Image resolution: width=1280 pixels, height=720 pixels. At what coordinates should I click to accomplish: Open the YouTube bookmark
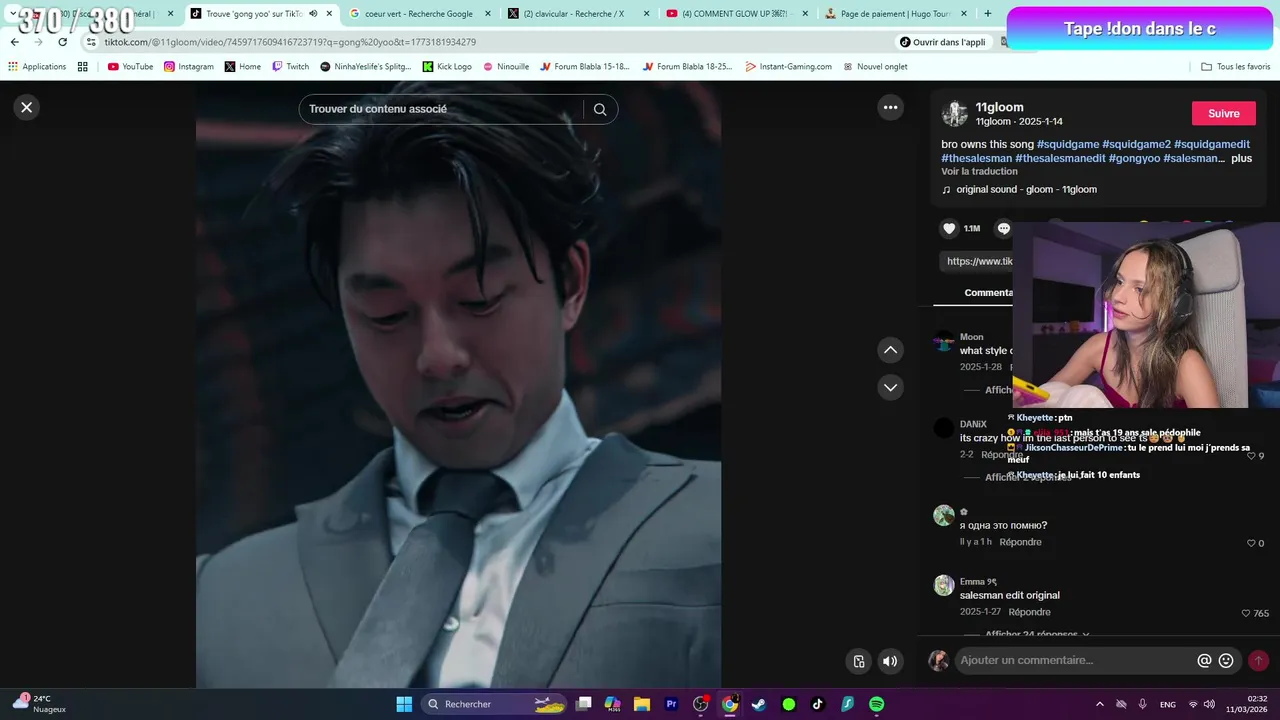tap(130, 67)
